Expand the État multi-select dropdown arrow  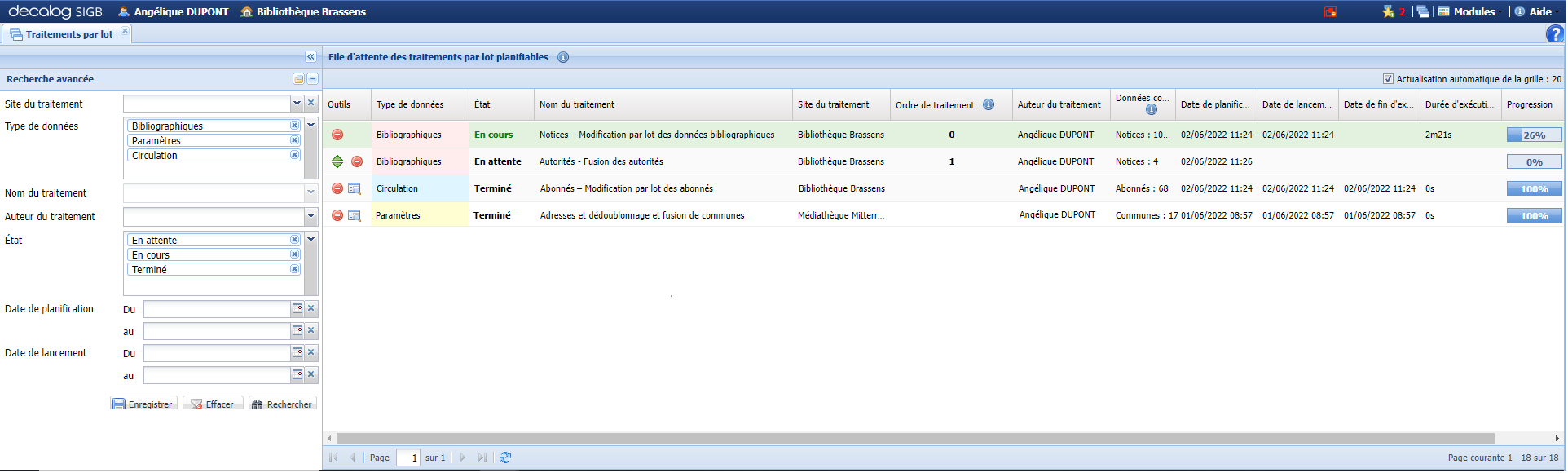[x=311, y=240]
